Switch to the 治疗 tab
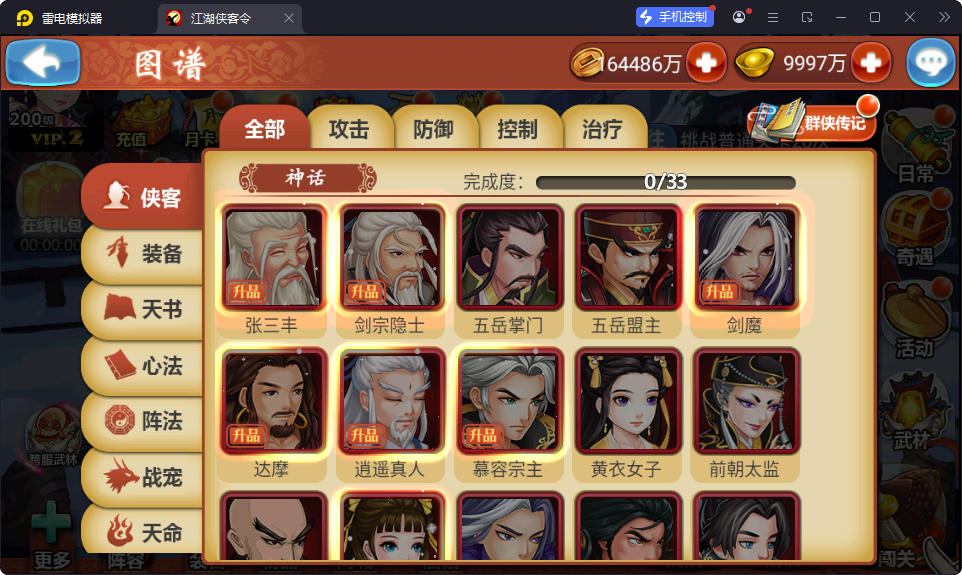Image resolution: width=962 pixels, height=575 pixels. pyautogui.click(x=602, y=129)
